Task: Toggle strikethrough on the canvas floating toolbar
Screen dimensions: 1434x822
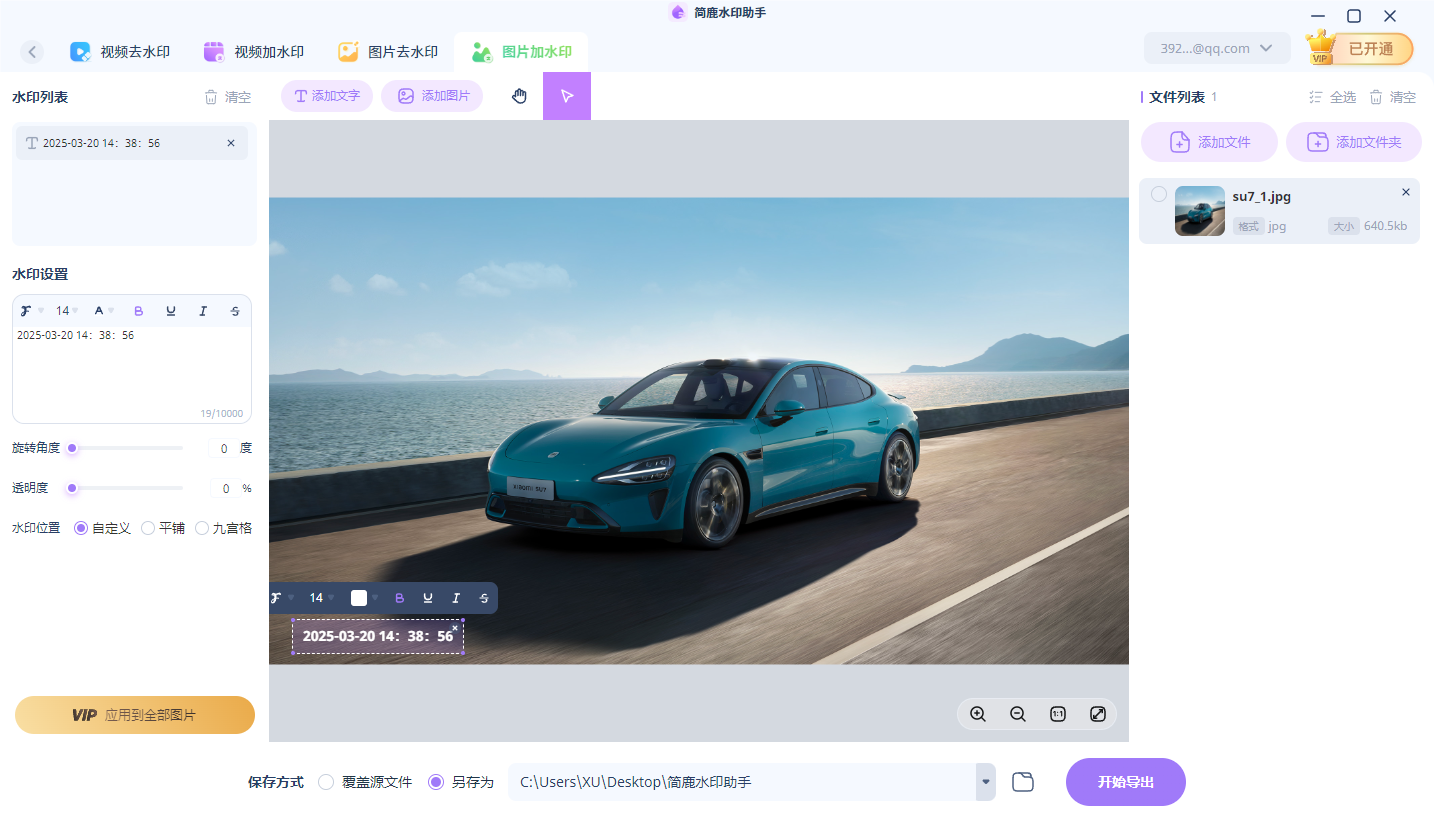Action: [x=484, y=598]
